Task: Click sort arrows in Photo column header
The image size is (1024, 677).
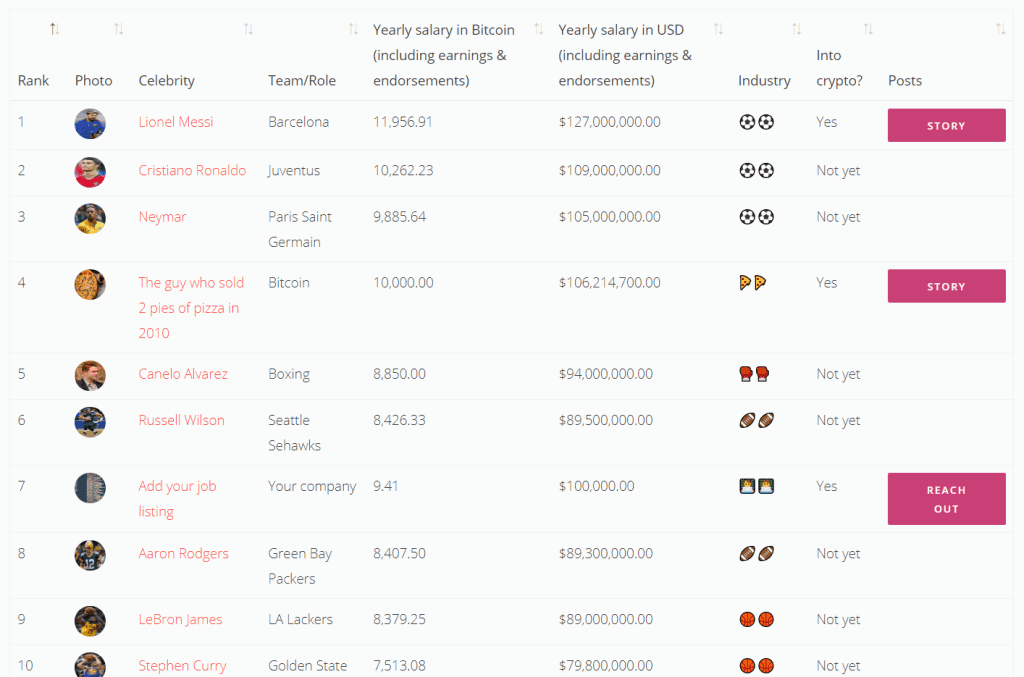Action: coord(119,30)
